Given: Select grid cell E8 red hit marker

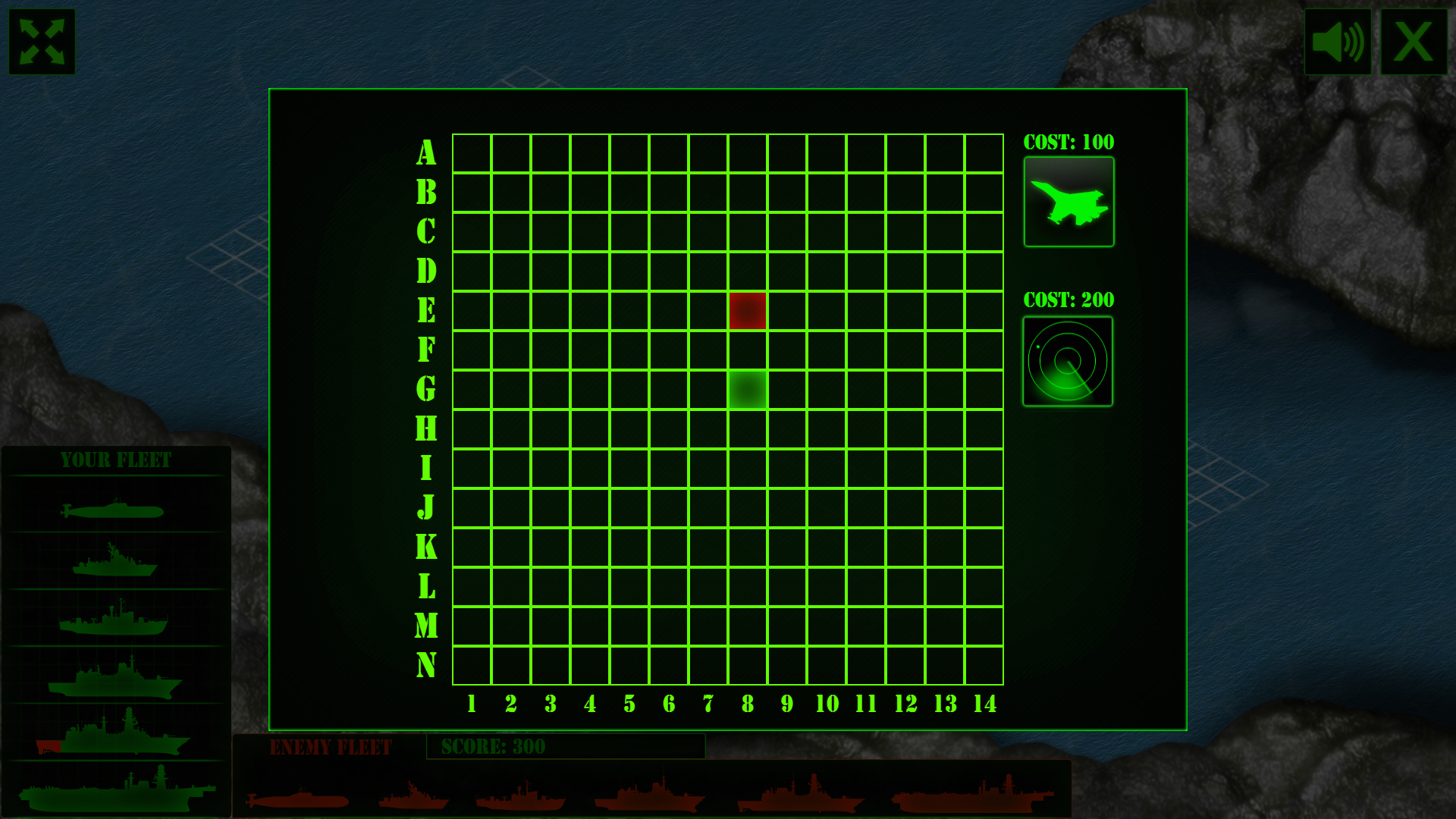Looking at the screenshot, I should point(749,310).
